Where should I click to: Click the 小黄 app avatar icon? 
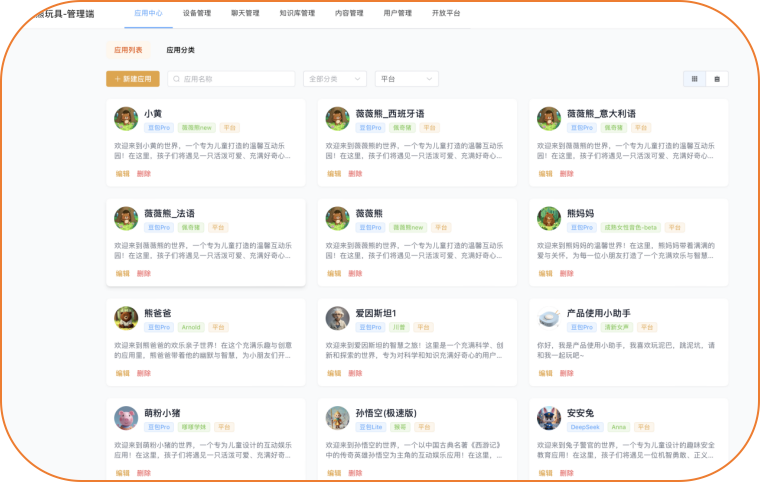coord(126,118)
